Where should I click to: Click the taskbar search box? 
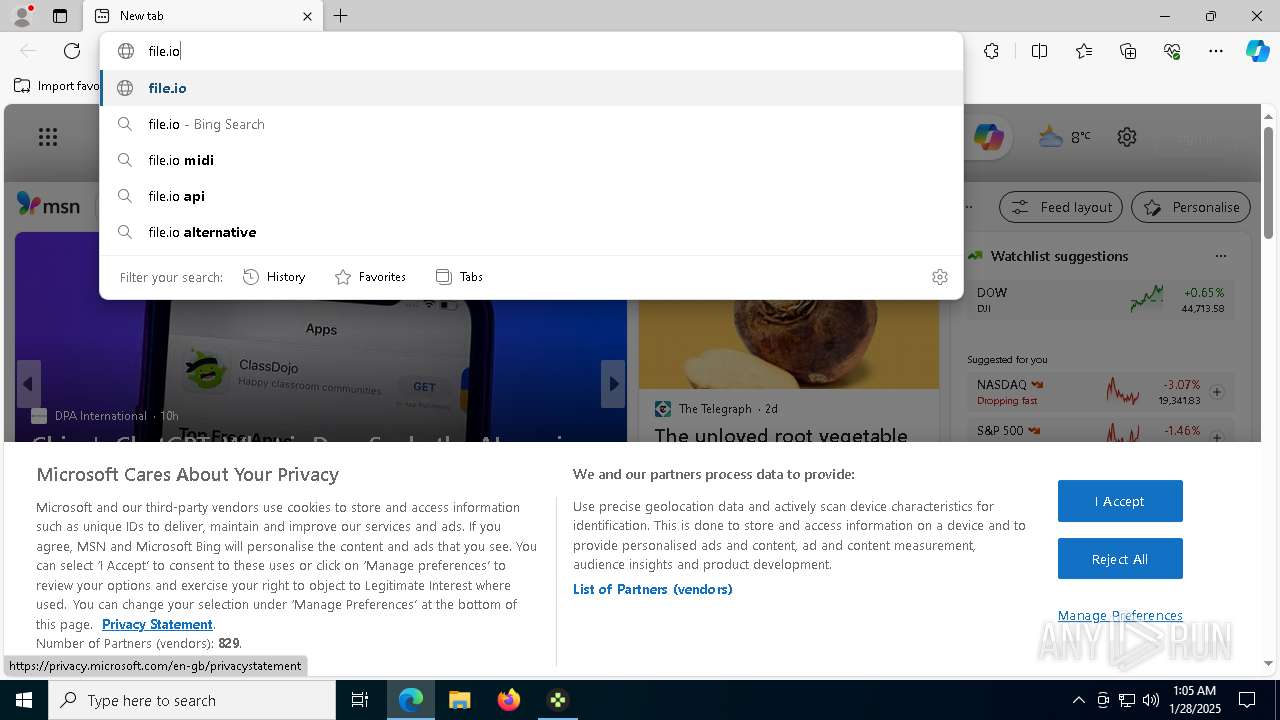click(x=192, y=700)
